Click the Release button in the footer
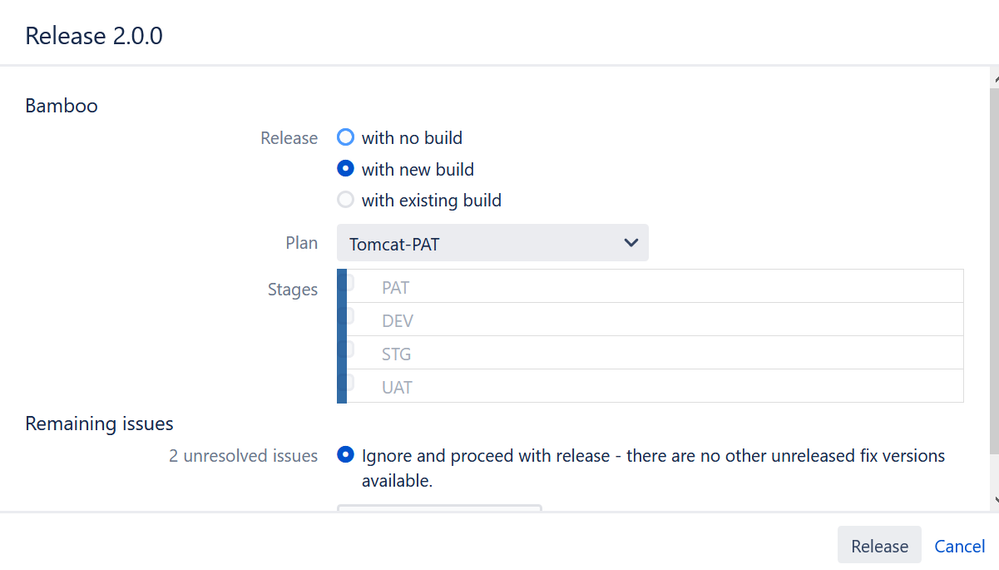The height and width of the screenshot is (570, 999). pos(879,545)
